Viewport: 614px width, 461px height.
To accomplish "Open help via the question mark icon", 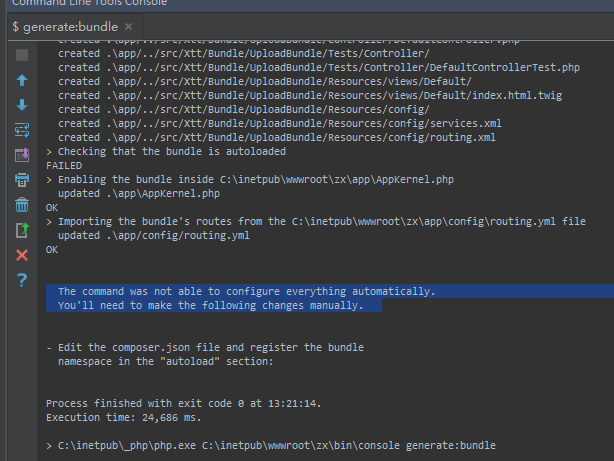I will pos(22,280).
